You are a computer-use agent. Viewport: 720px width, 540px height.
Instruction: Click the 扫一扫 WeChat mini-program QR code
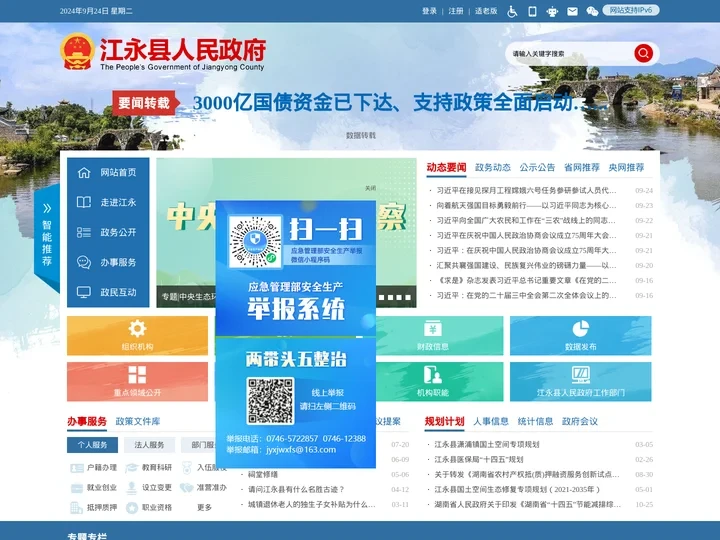255,242
